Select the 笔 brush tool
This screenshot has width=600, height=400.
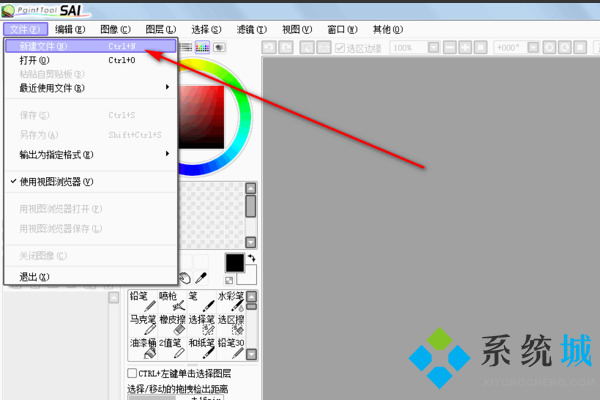click(202, 301)
